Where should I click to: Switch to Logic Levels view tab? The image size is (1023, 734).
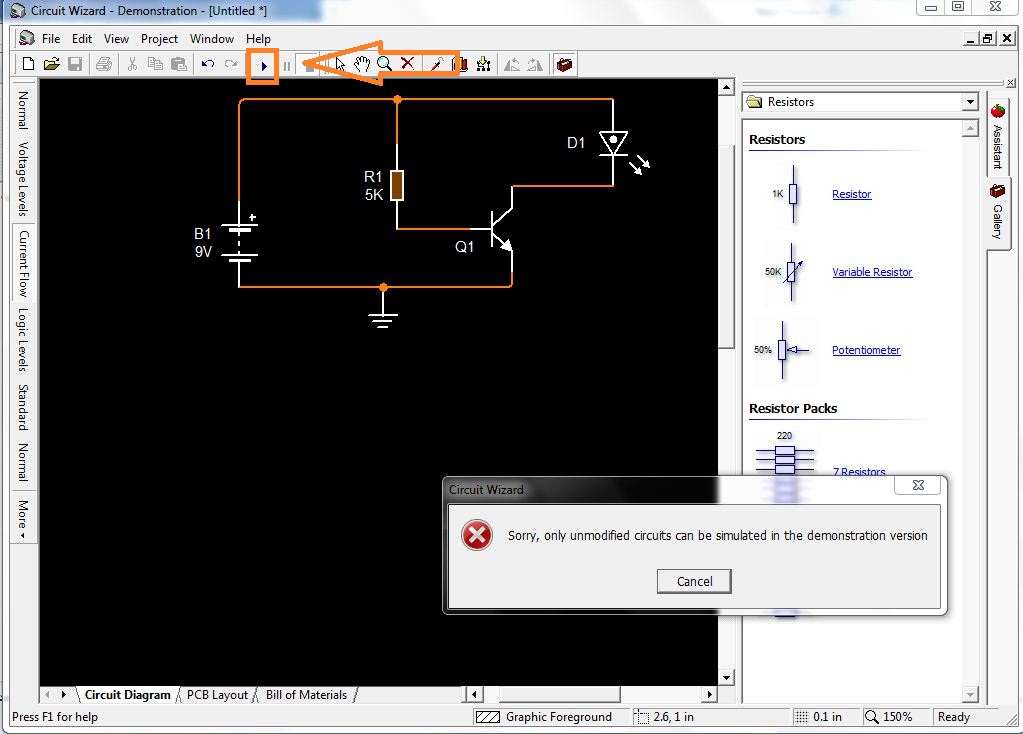[x=23, y=339]
